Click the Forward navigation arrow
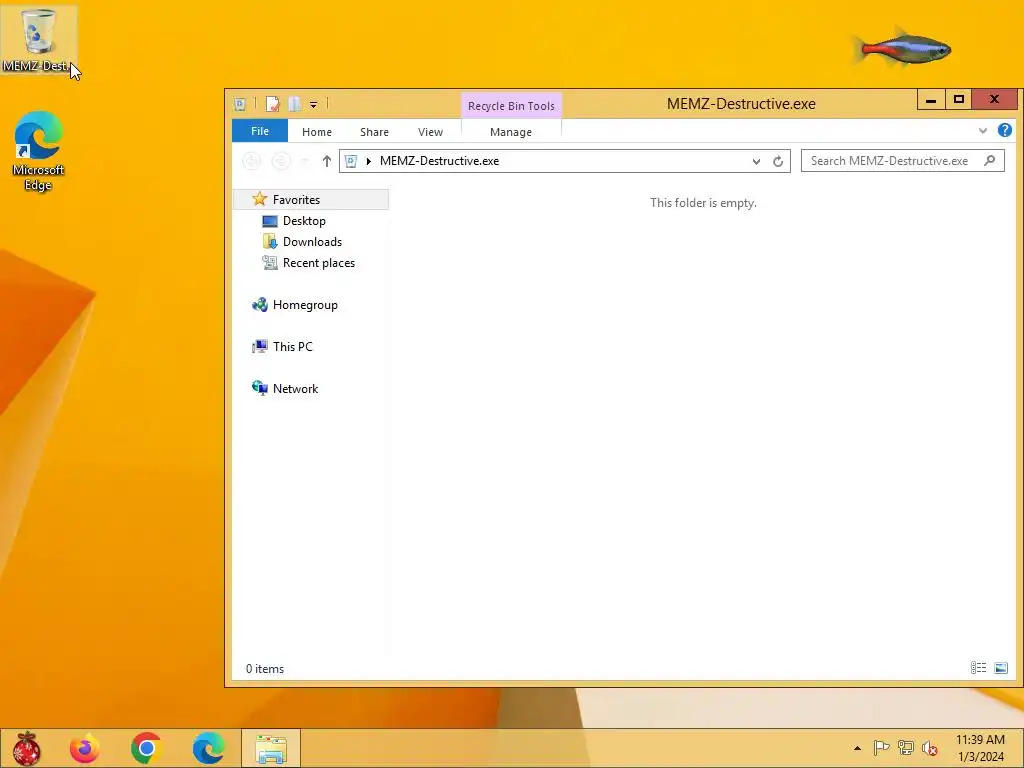The height and width of the screenshot is (768, 1024). pyautogui.click(x=281, y=161)
